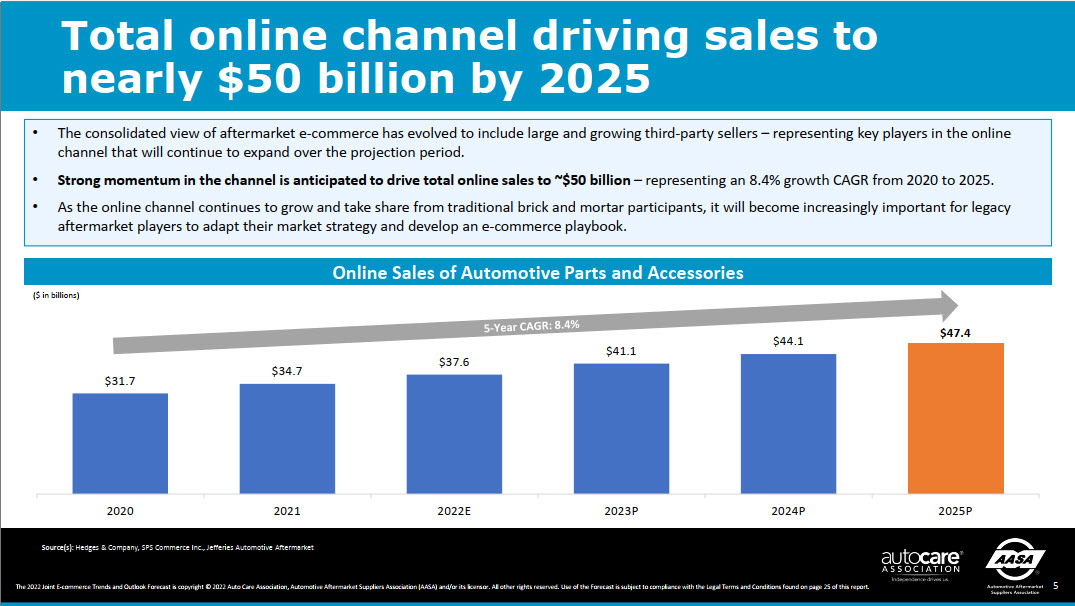Screen dimensions: 1075x606
Task: Click the 2023P bar
Action: (x=621, y=428)
